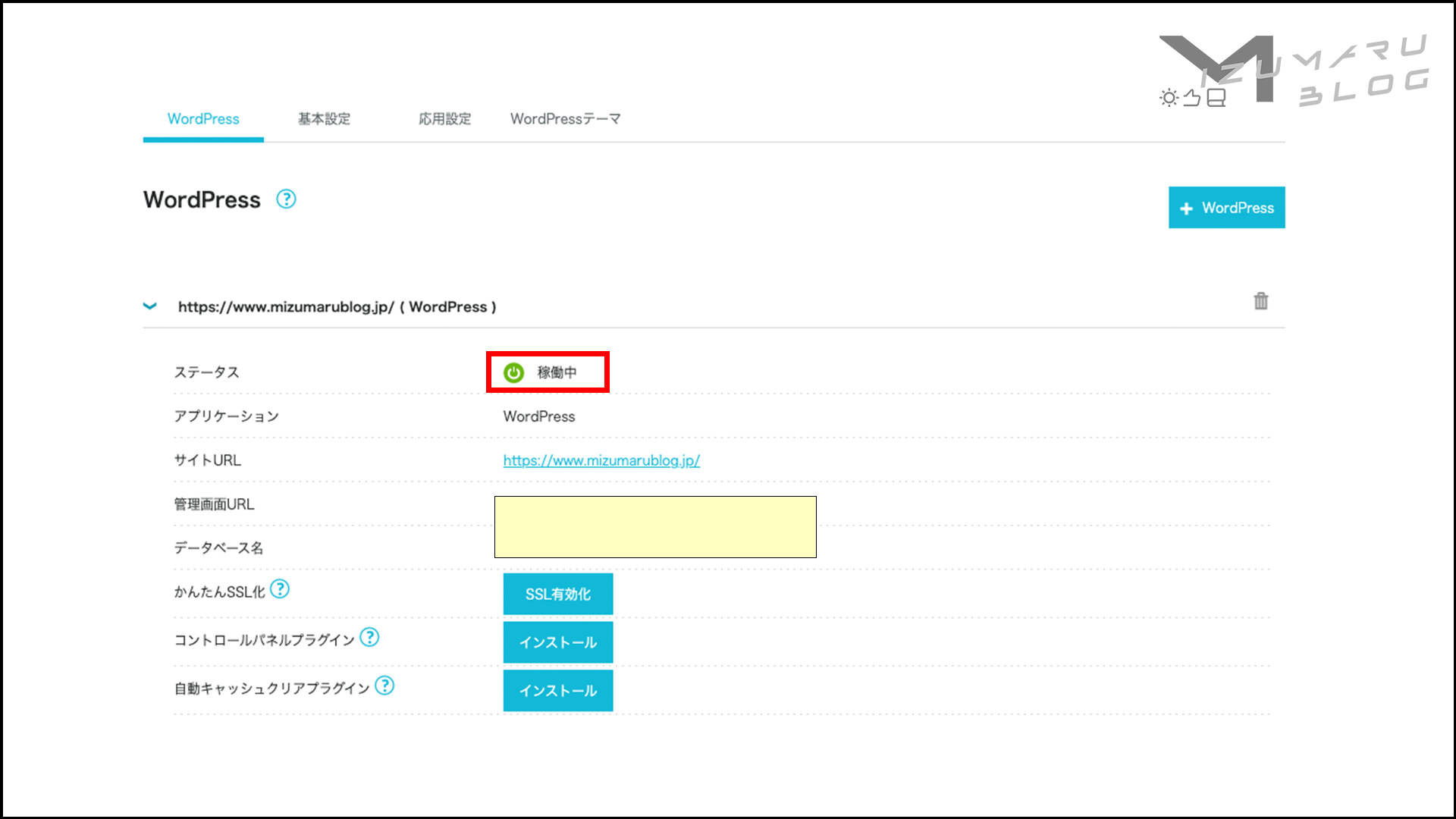The width and height of the screenshot is (1456, 819).
Task: Open the WordPress tab
Action: (203, 119)
